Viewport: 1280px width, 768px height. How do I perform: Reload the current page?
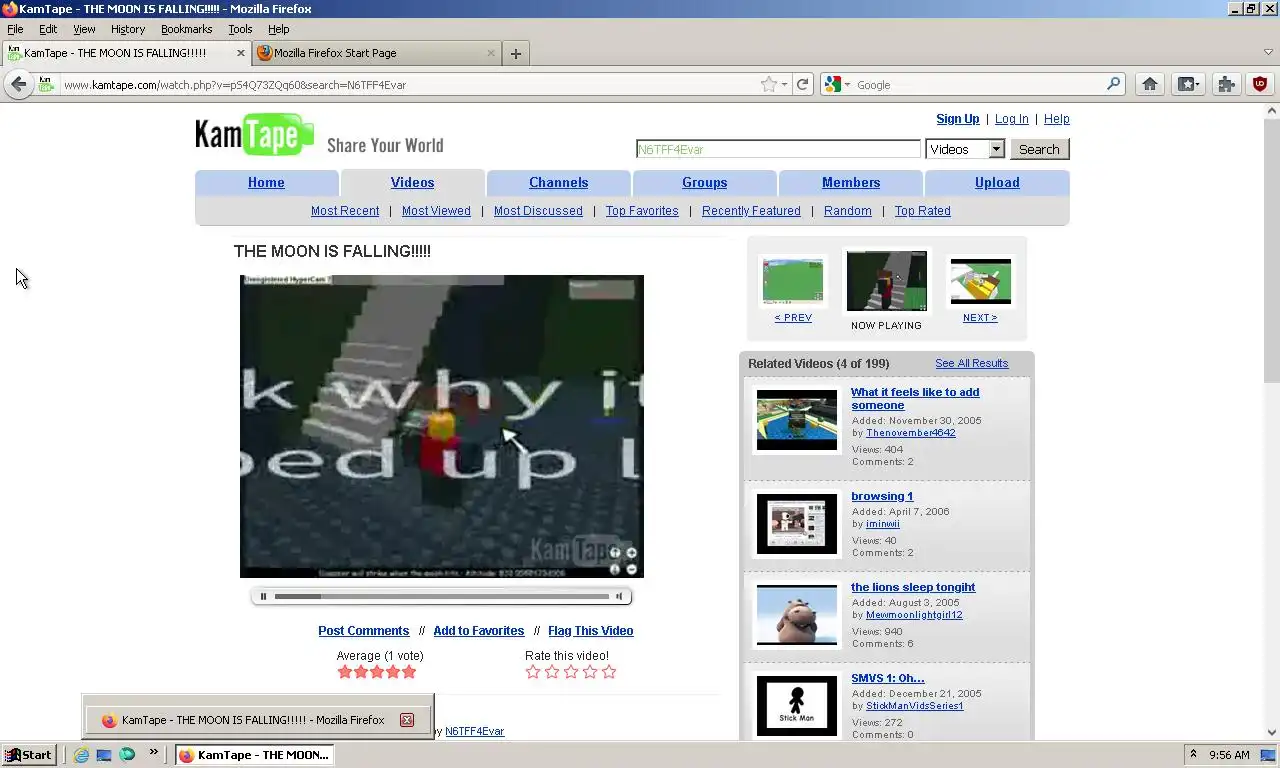pos(802,85)
